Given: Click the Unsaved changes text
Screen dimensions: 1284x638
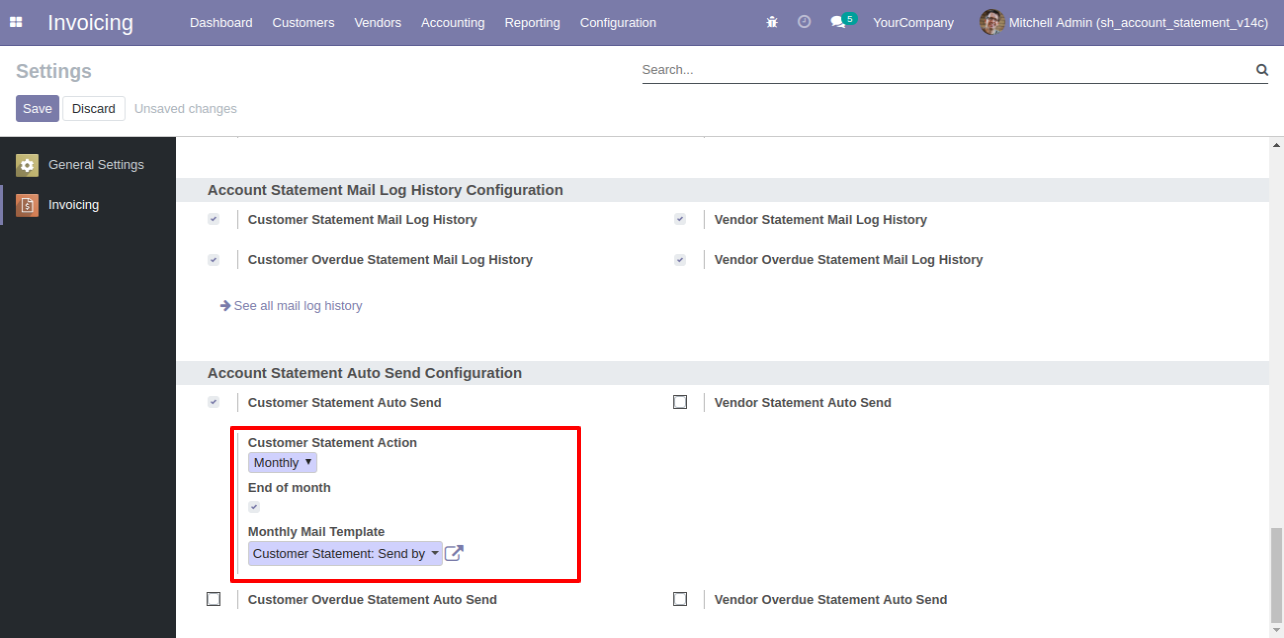Looking at the screenshot, I should [186, 108].
